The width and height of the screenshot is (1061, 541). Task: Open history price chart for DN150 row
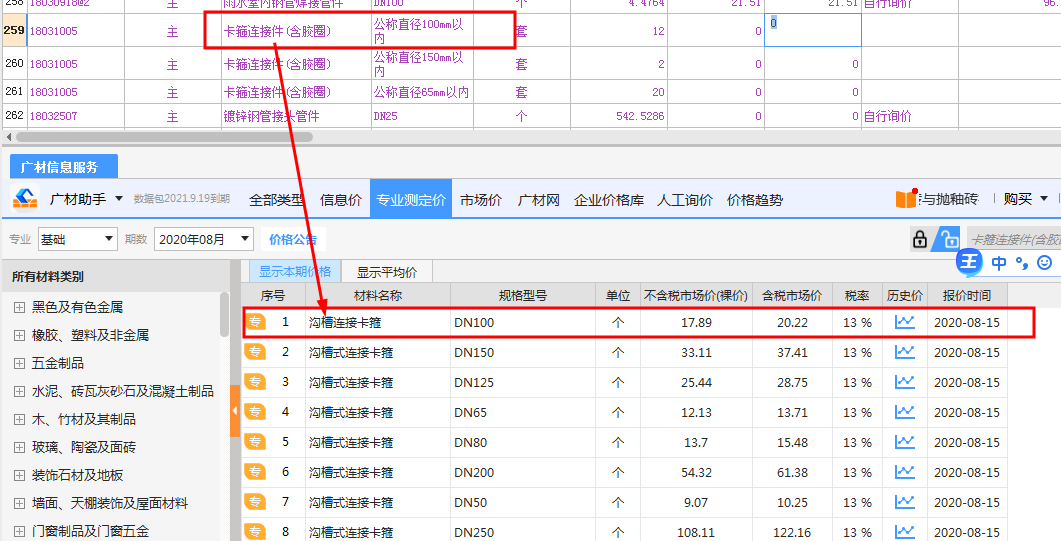[905, 352]
